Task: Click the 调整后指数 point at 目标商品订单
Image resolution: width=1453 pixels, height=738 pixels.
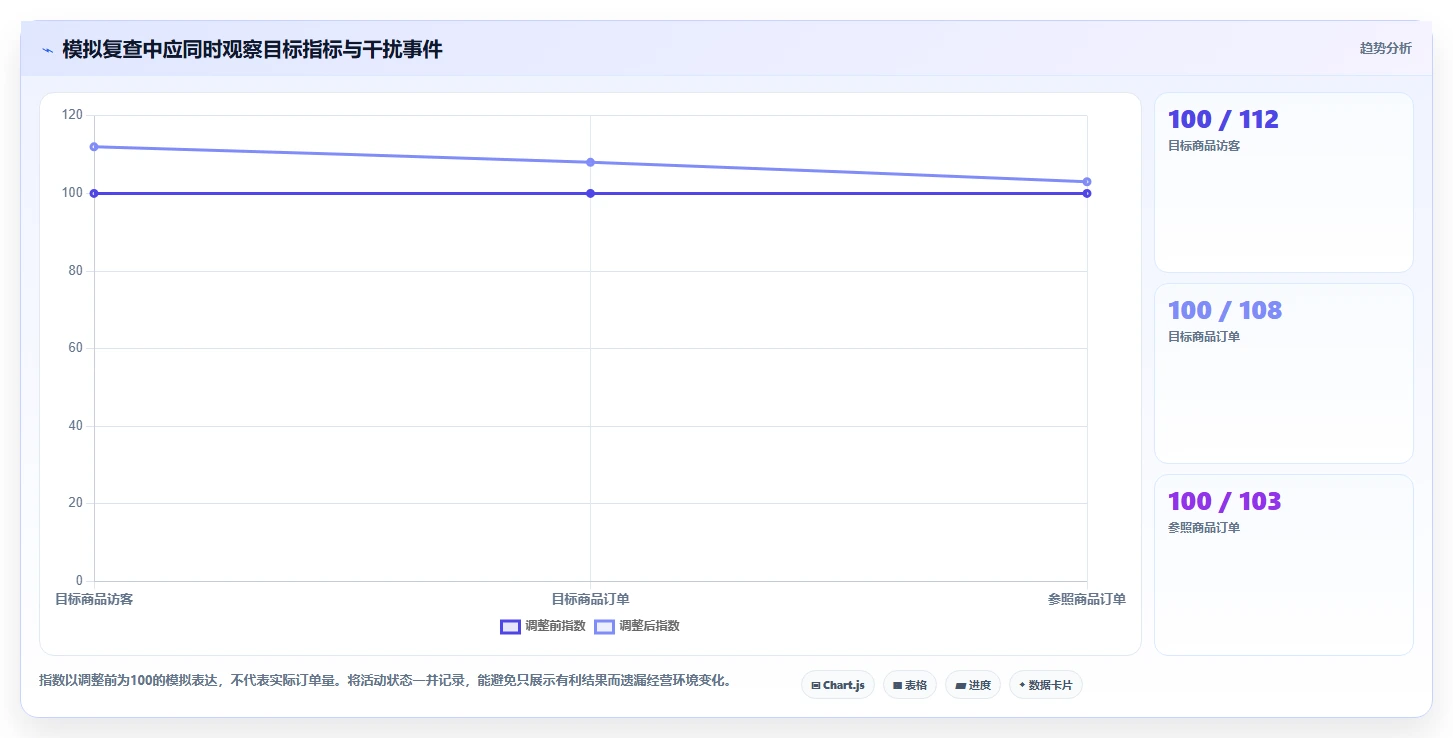Action: [x=590, y=162]
